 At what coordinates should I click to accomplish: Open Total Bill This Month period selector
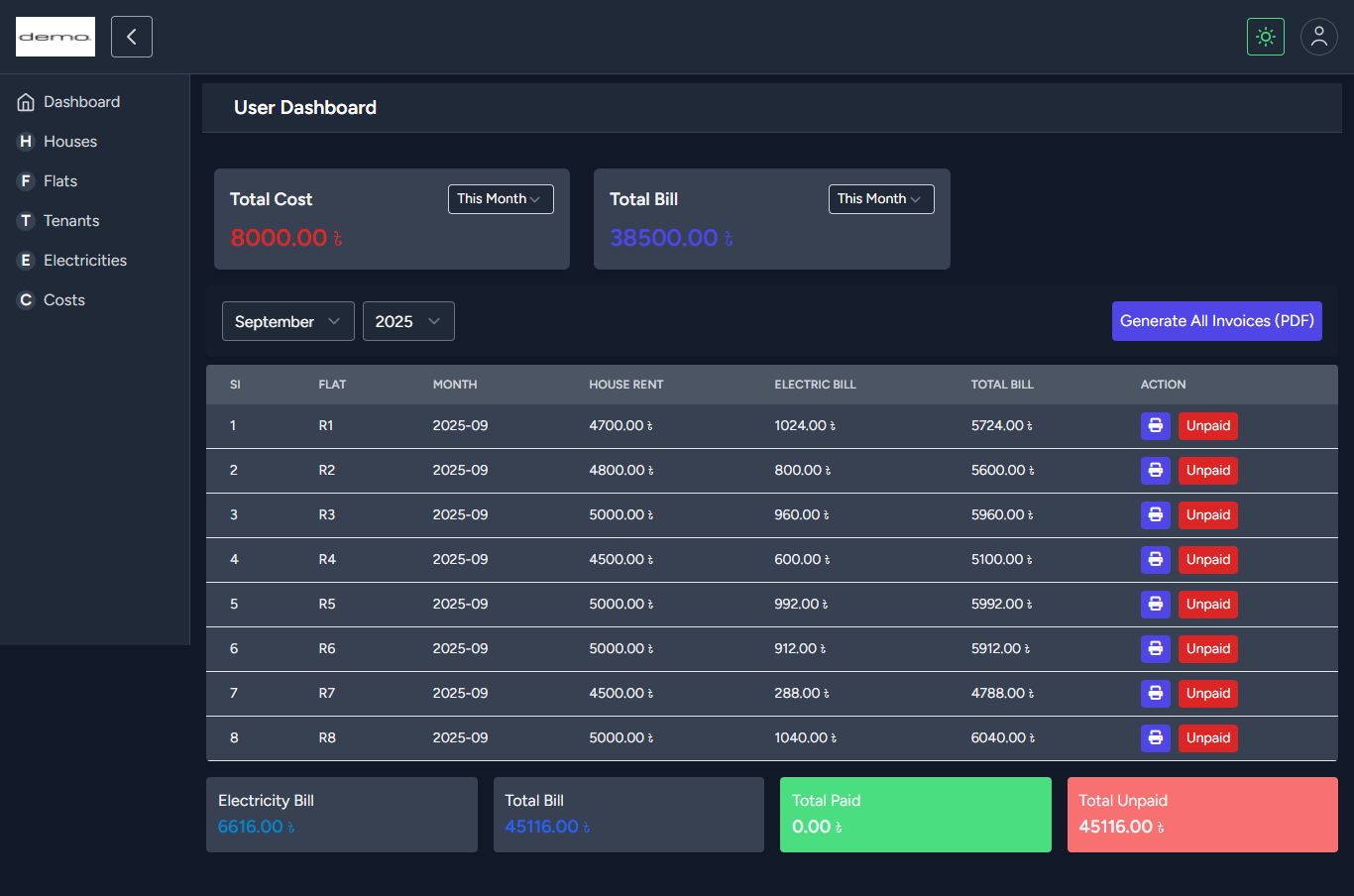click(x=880, y=199)
